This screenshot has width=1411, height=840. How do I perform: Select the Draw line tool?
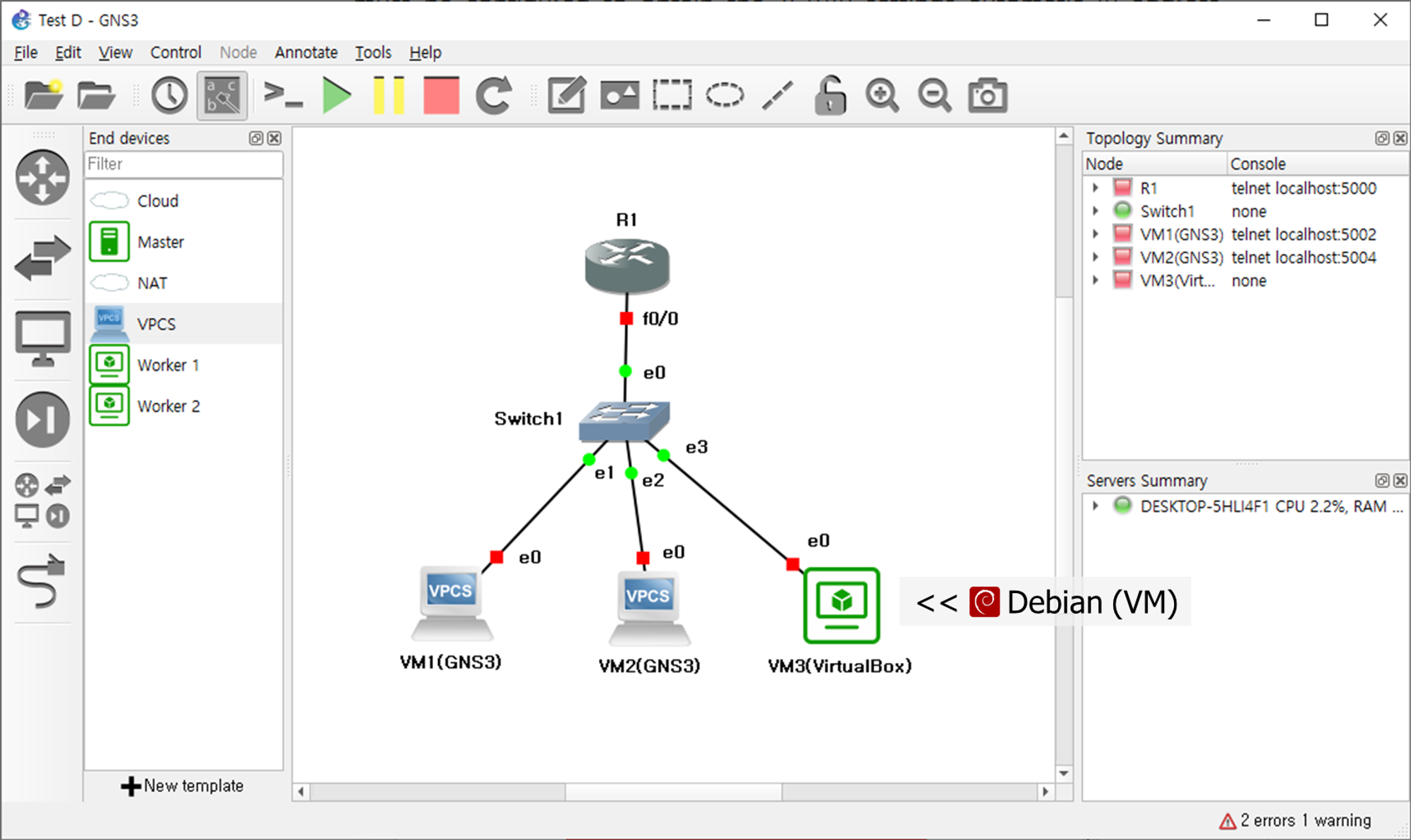[777, 95]
